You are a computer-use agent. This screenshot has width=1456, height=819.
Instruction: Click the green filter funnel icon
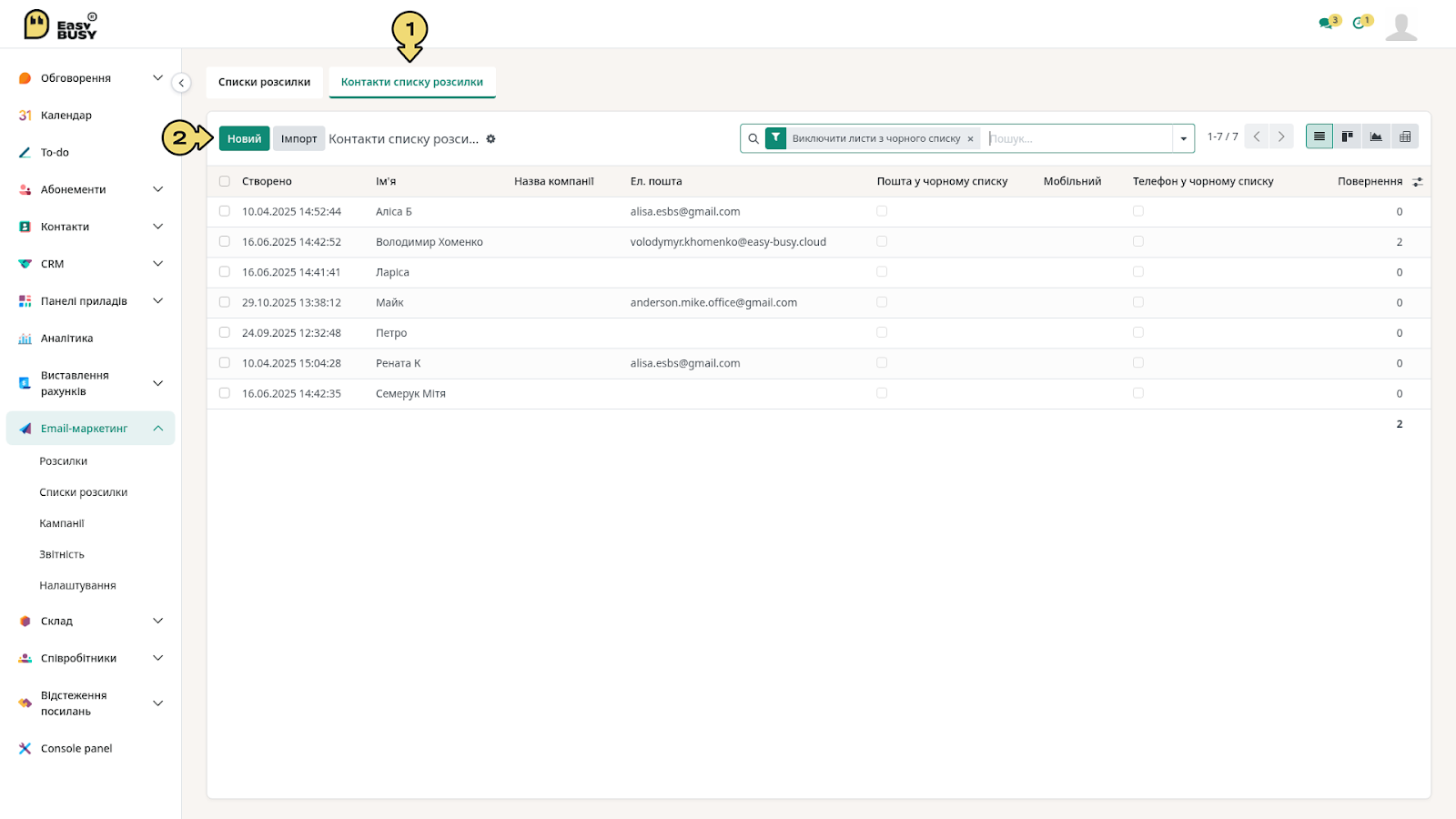pyautogui.click(x=775, y=138)
